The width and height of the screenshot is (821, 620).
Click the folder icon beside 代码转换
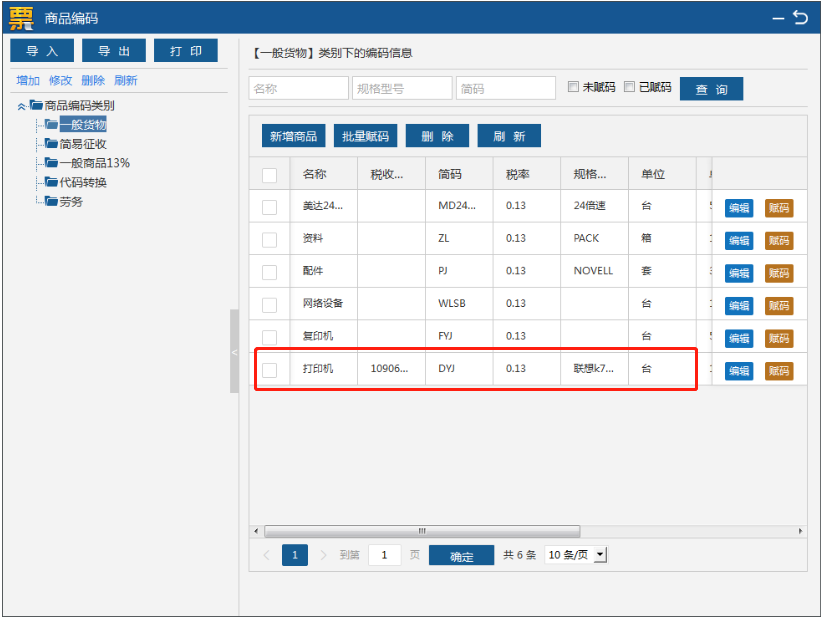(51, 182)
